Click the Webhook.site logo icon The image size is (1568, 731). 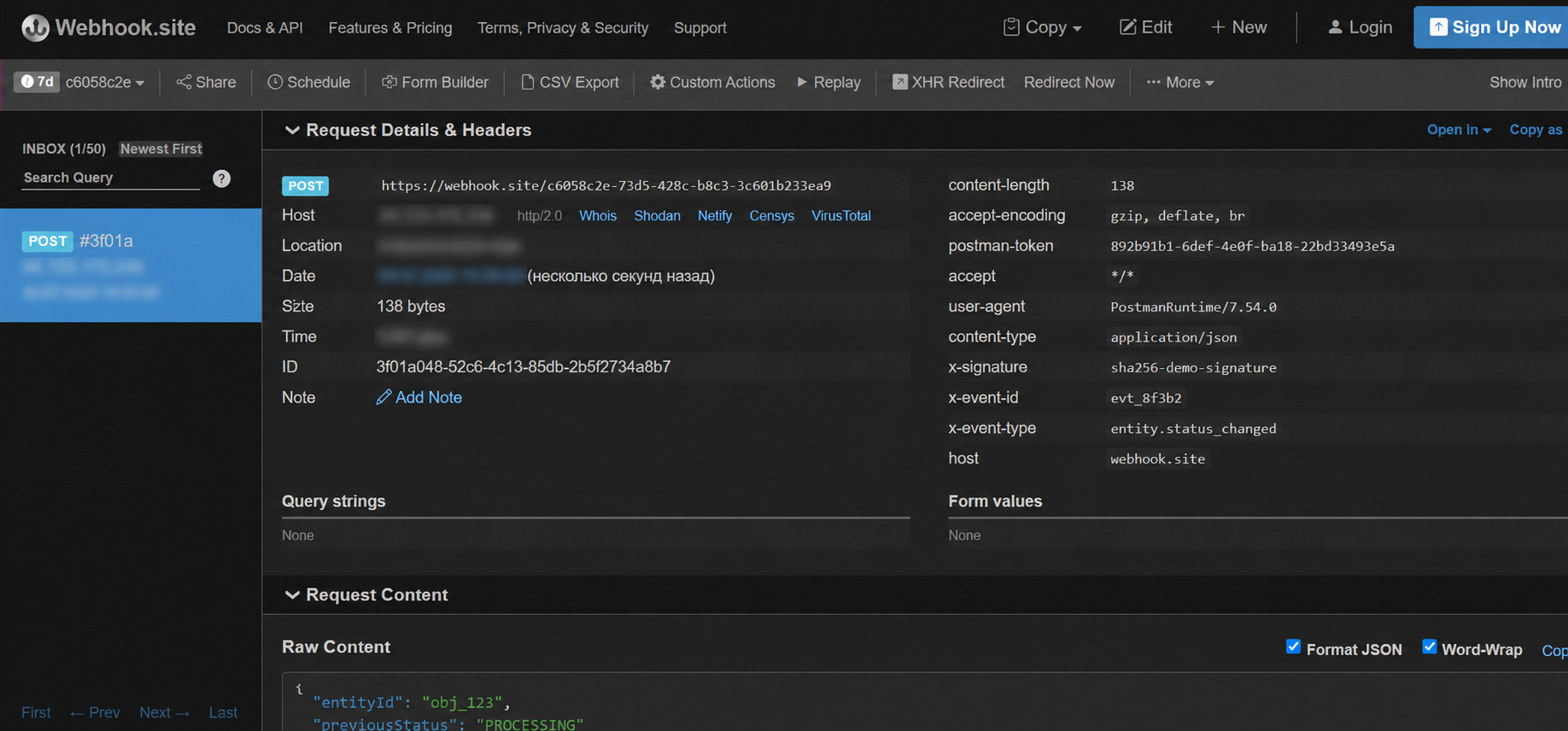click(35, 27)
